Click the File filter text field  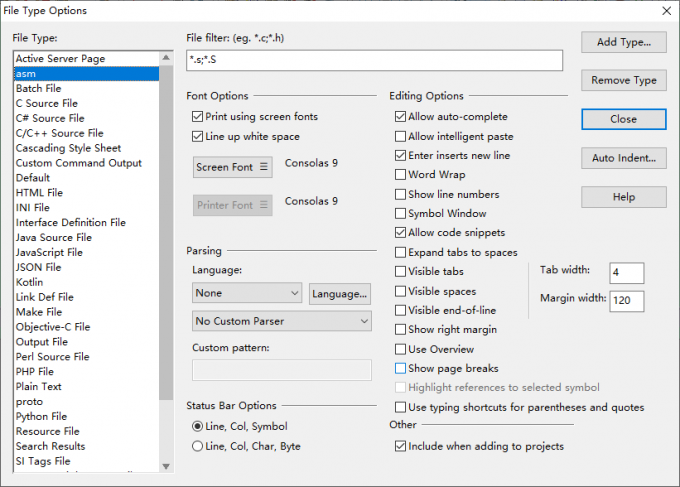point(375,60)
